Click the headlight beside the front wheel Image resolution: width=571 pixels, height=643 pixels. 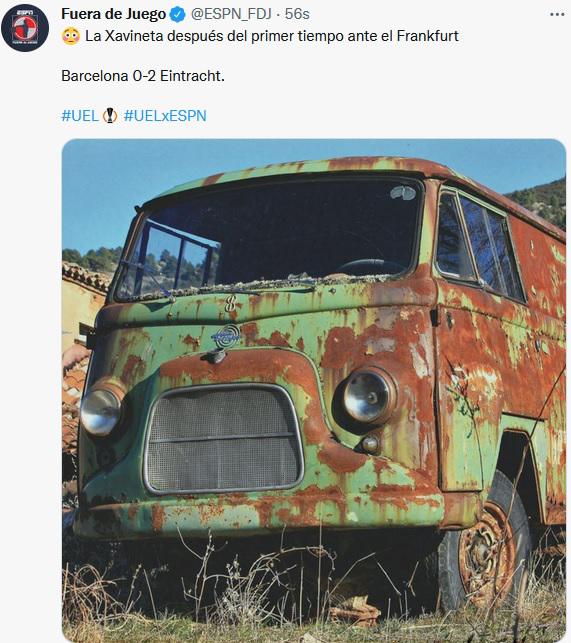[368, 397]
